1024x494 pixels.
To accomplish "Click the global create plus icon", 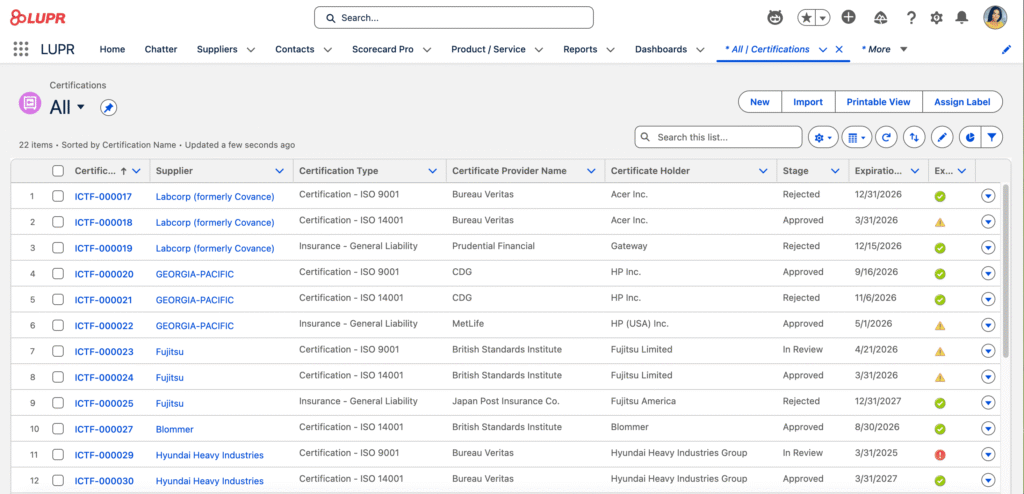I will pos(848,18).
